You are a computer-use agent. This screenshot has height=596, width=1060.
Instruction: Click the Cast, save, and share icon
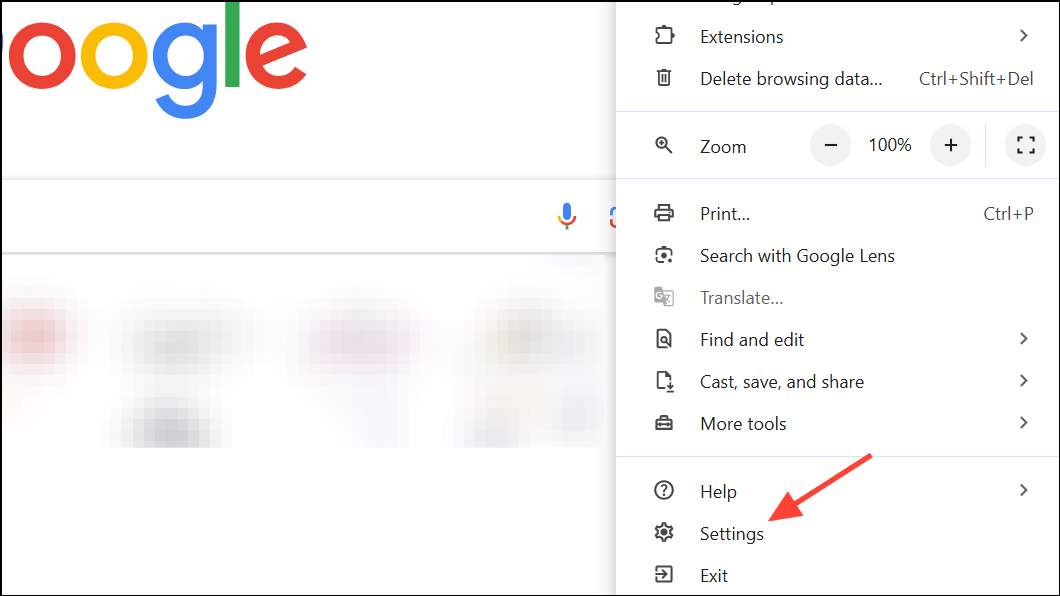click(x=664, y=381)
